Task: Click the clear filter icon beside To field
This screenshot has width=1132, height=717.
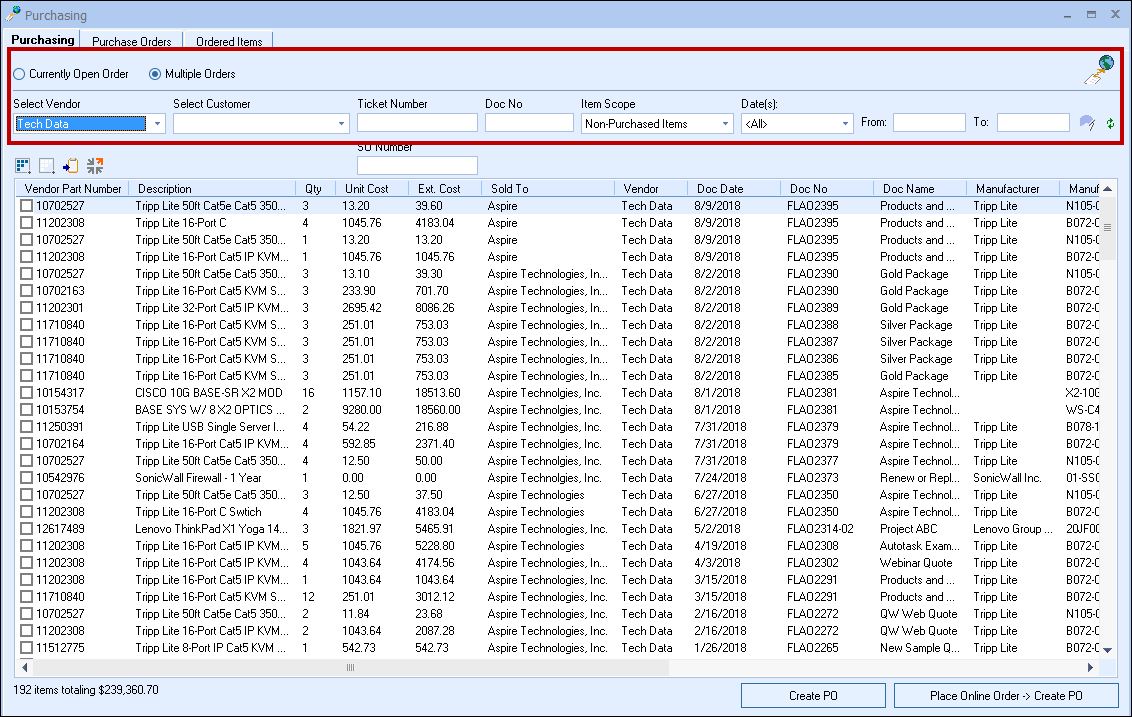Action: pyautogui.click(x=1087, y=123)
